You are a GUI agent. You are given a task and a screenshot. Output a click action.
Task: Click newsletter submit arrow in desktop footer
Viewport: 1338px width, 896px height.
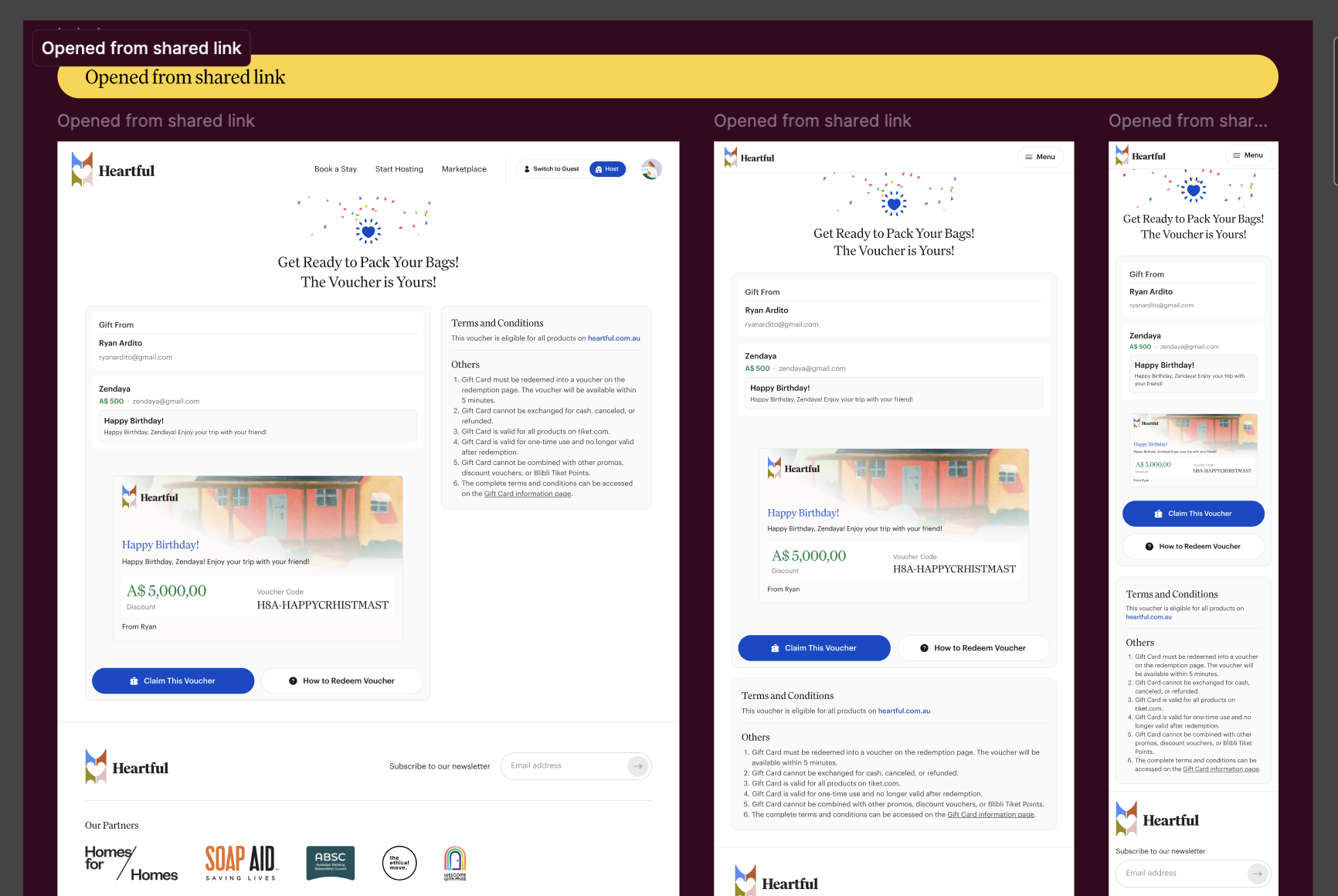[637, 766]
